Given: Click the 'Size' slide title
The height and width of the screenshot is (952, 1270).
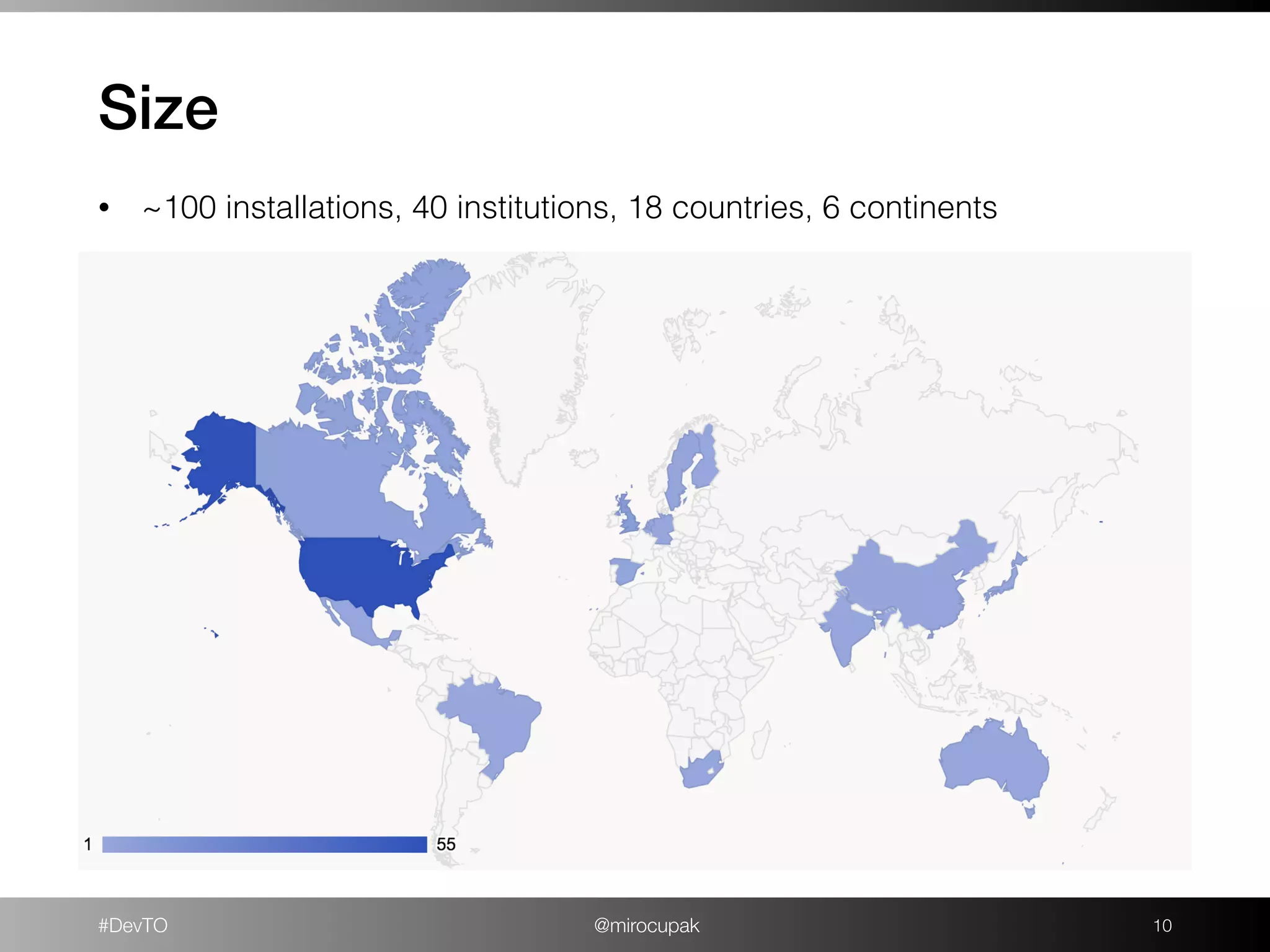Looking at the screenshot, I should [159, 108].
